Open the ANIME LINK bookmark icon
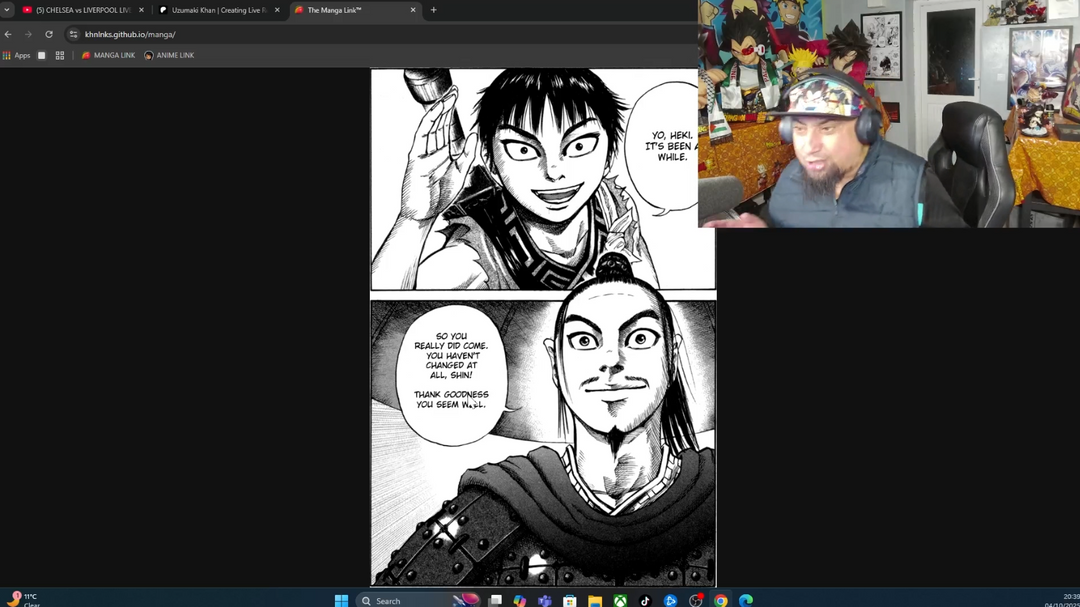 click(x=148, y=55)
